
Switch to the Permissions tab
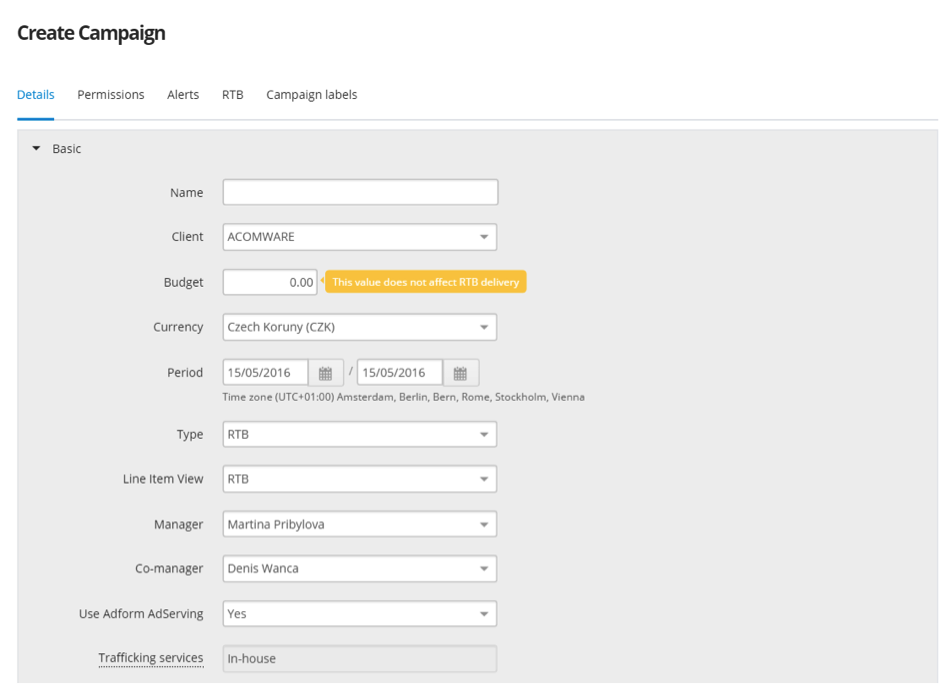[111, 95]
